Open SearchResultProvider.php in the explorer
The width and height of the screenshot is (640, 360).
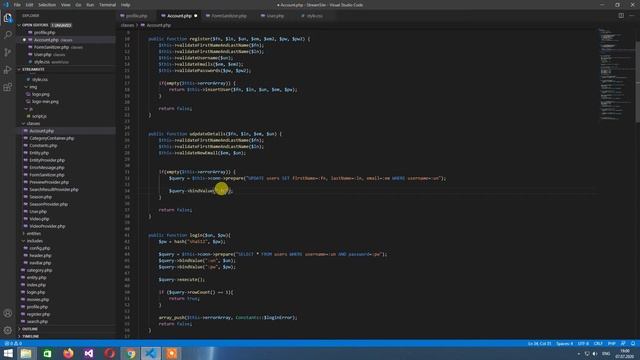pyautogui.click(x=53, y=190)
